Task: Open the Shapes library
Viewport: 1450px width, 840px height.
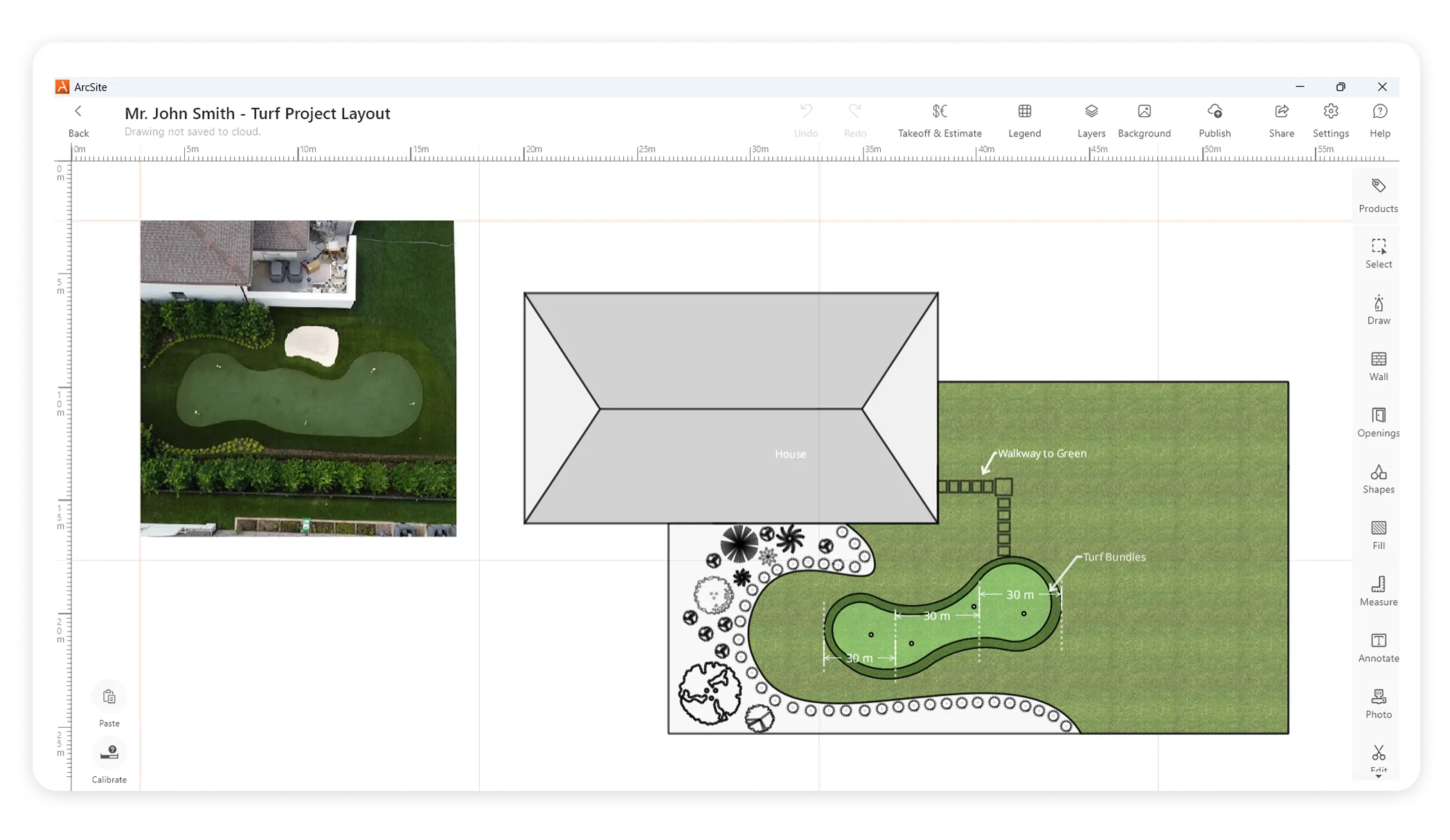Action: tap(1378, 479)
